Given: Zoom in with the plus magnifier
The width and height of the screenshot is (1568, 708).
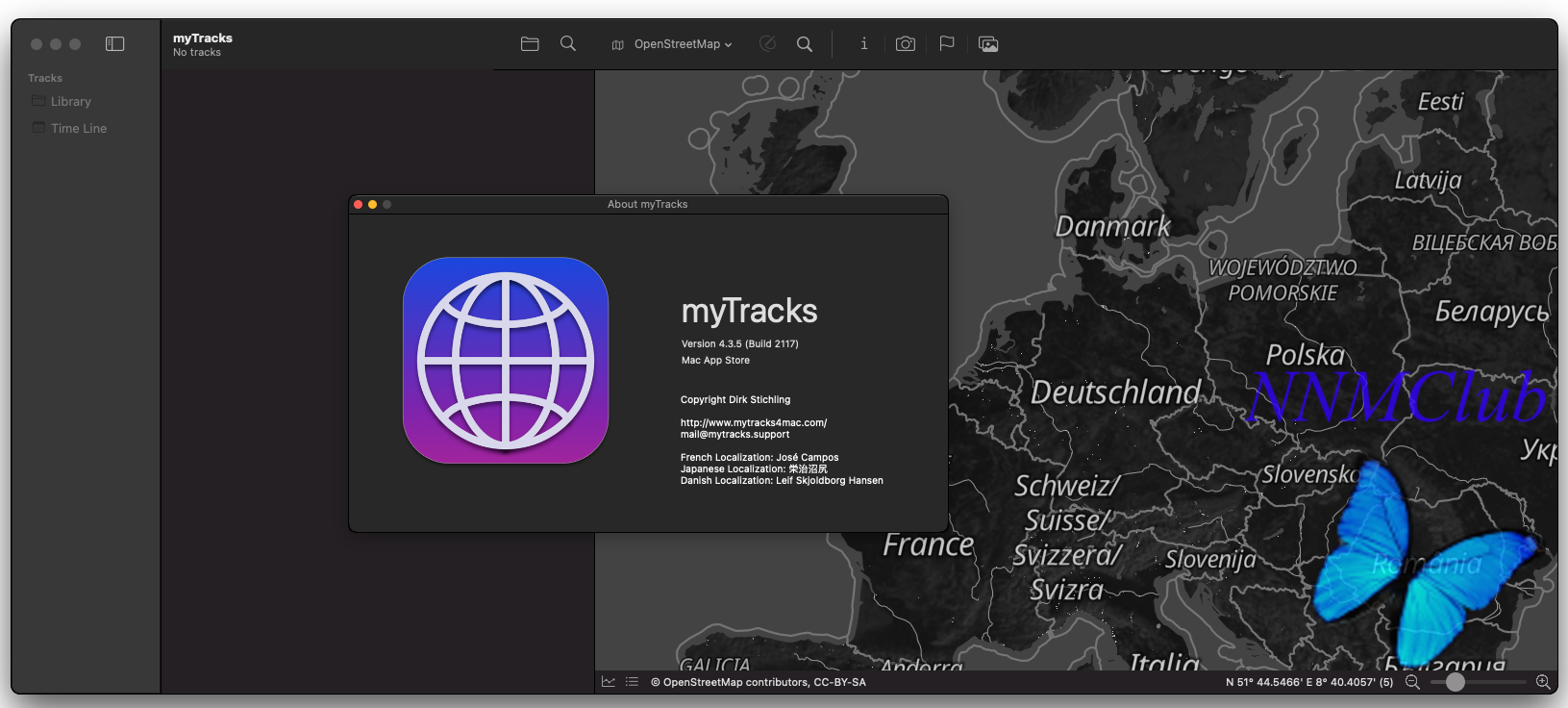Looking at the screenshot, I should [x=1543, y=682].
